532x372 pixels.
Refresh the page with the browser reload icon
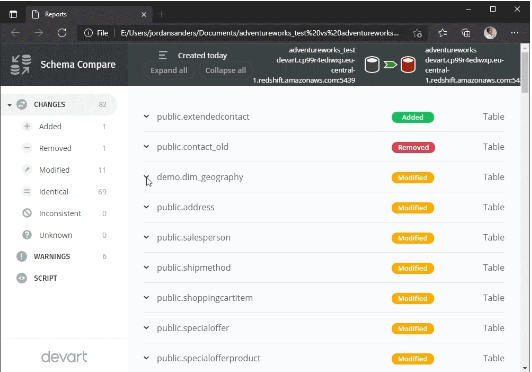click(x=62, y=33)
